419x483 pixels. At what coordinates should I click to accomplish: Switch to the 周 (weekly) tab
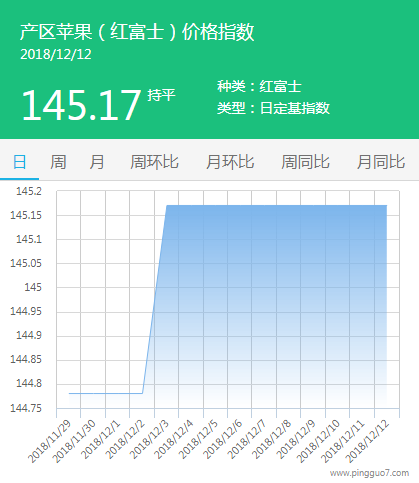(x=58, y=162)
